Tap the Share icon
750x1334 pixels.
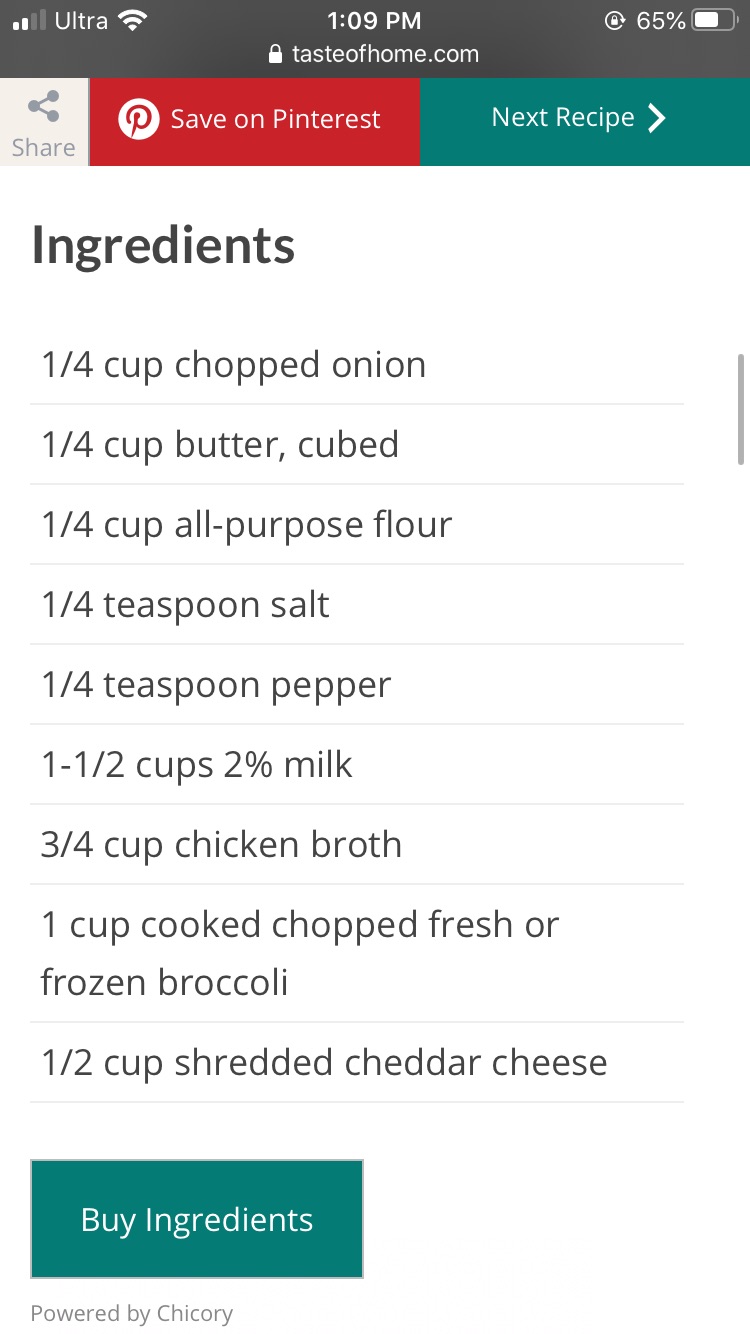43,107
